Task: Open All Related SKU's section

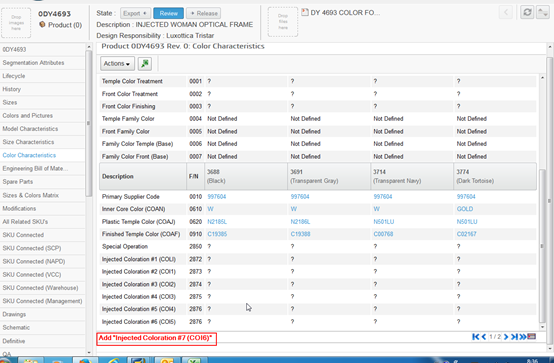Action: 42,222
